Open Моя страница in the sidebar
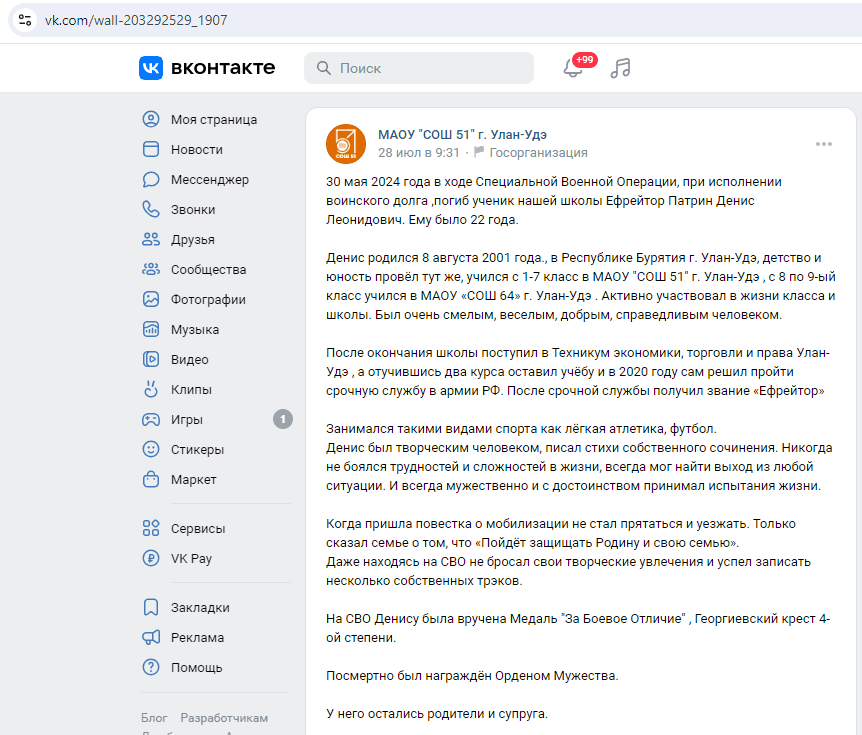Image resolution: width=862 pixels, height=735 pixels. click(213, 120)
